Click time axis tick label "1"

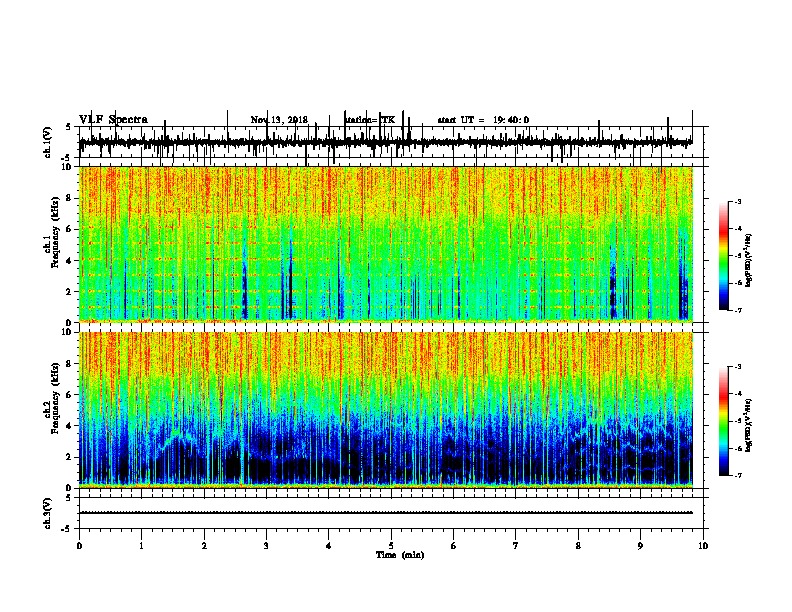click(141, 546)
